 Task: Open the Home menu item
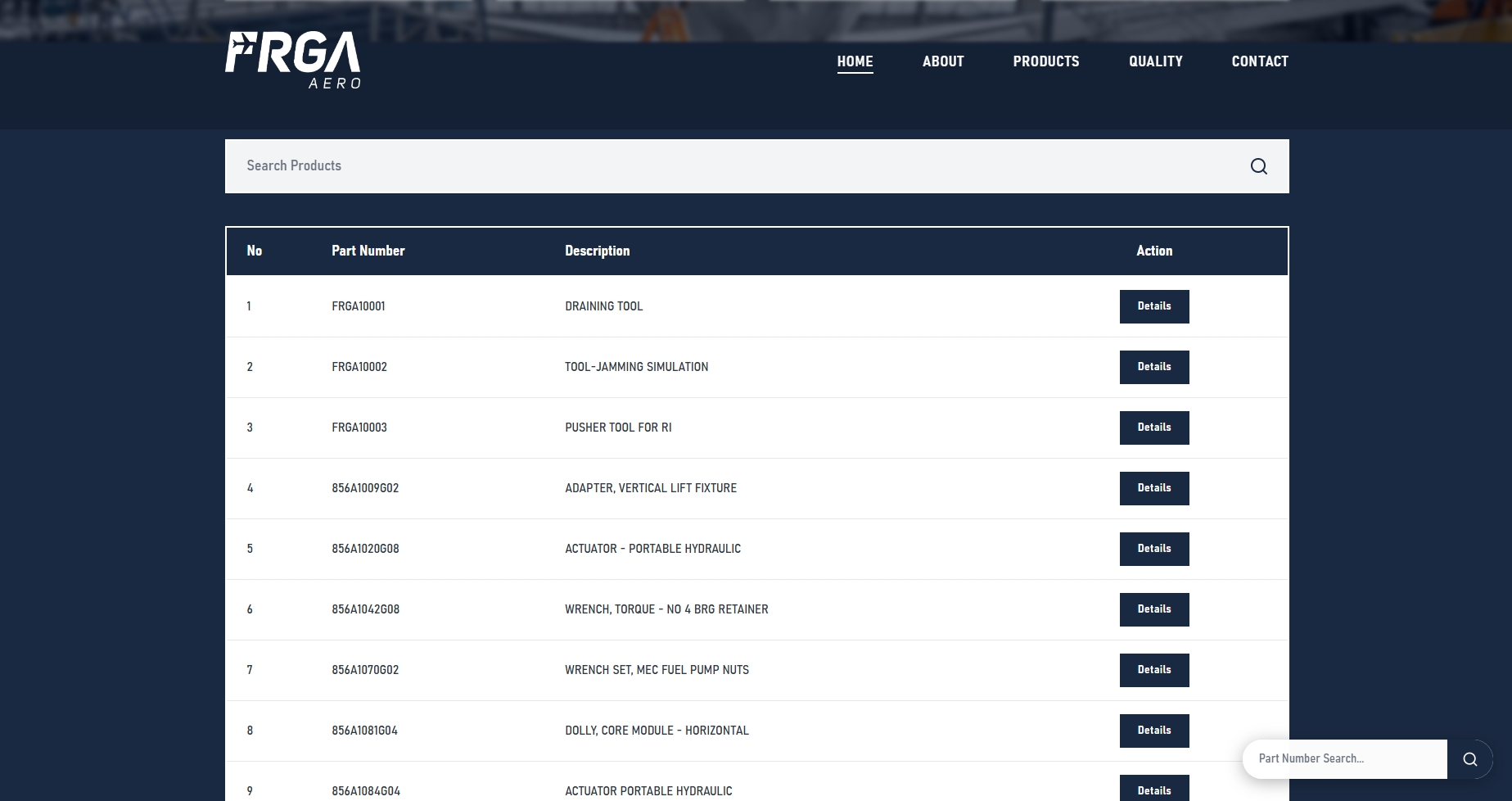855,61
